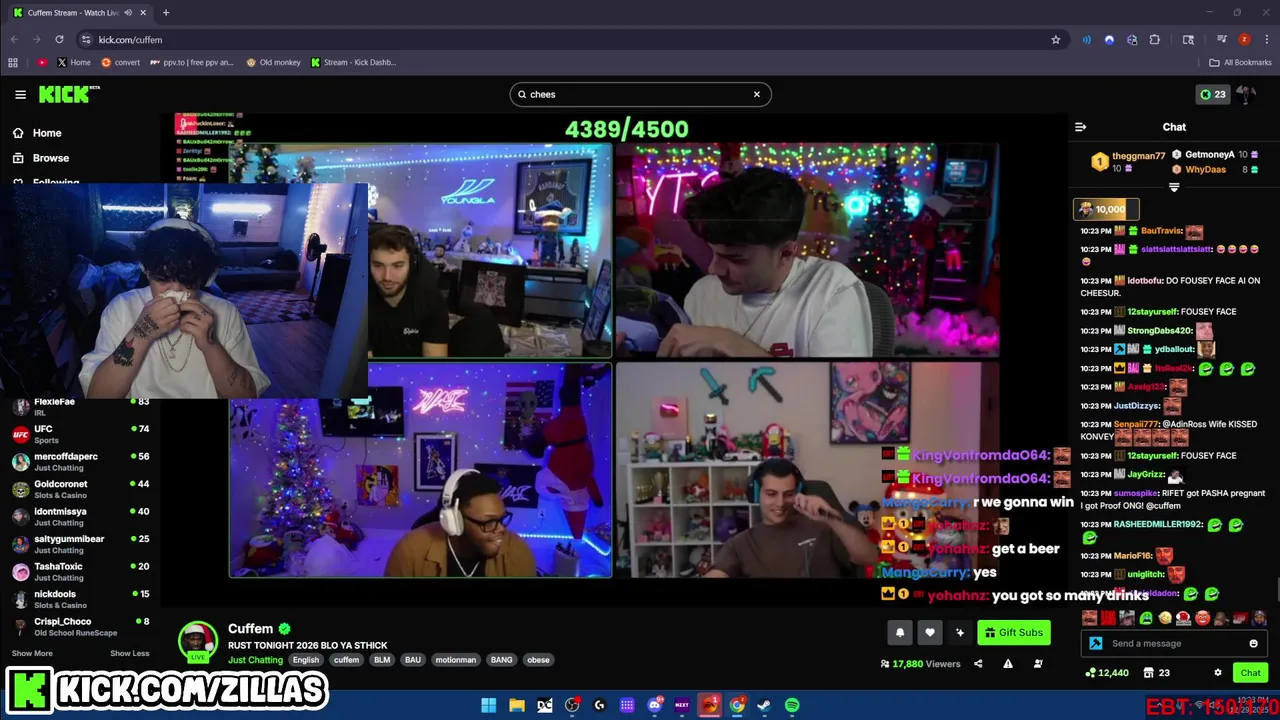
Task: Select the English language tag
Action: 306,660
